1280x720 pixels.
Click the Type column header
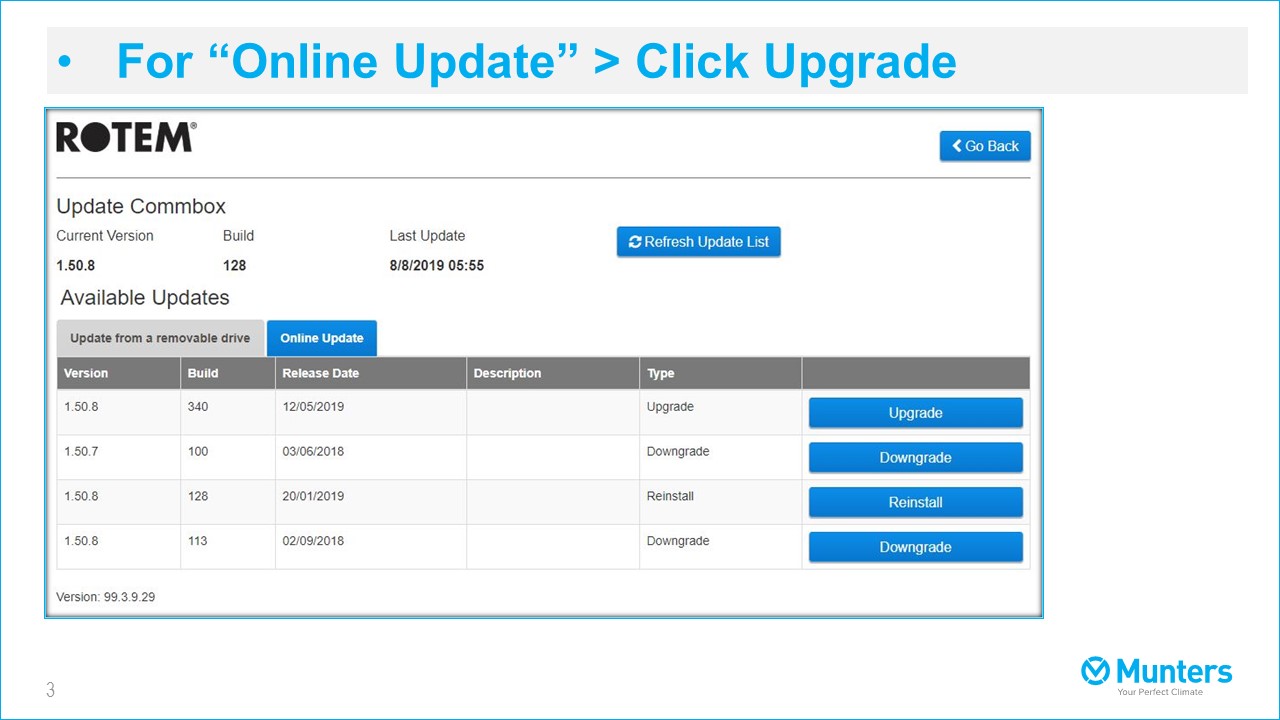coord(660,373)
